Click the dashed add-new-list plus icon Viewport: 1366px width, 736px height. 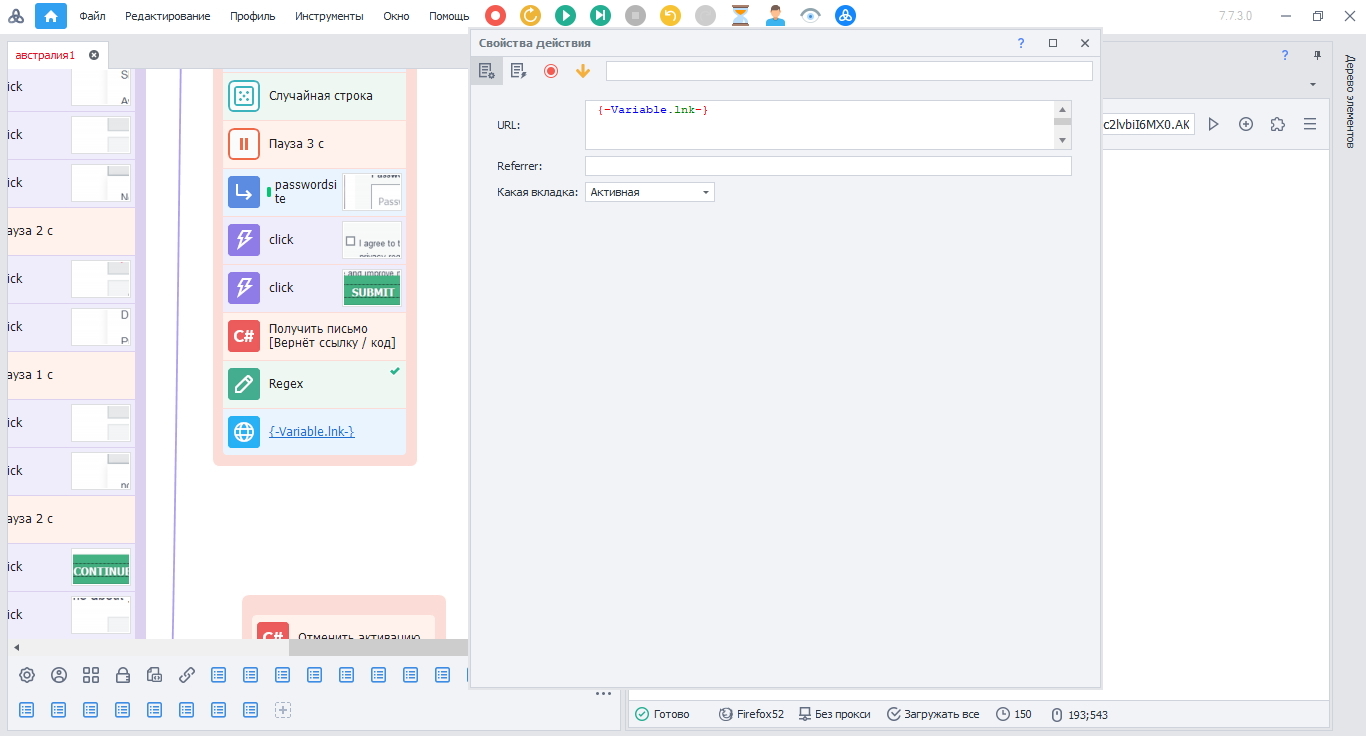(283, 710)
